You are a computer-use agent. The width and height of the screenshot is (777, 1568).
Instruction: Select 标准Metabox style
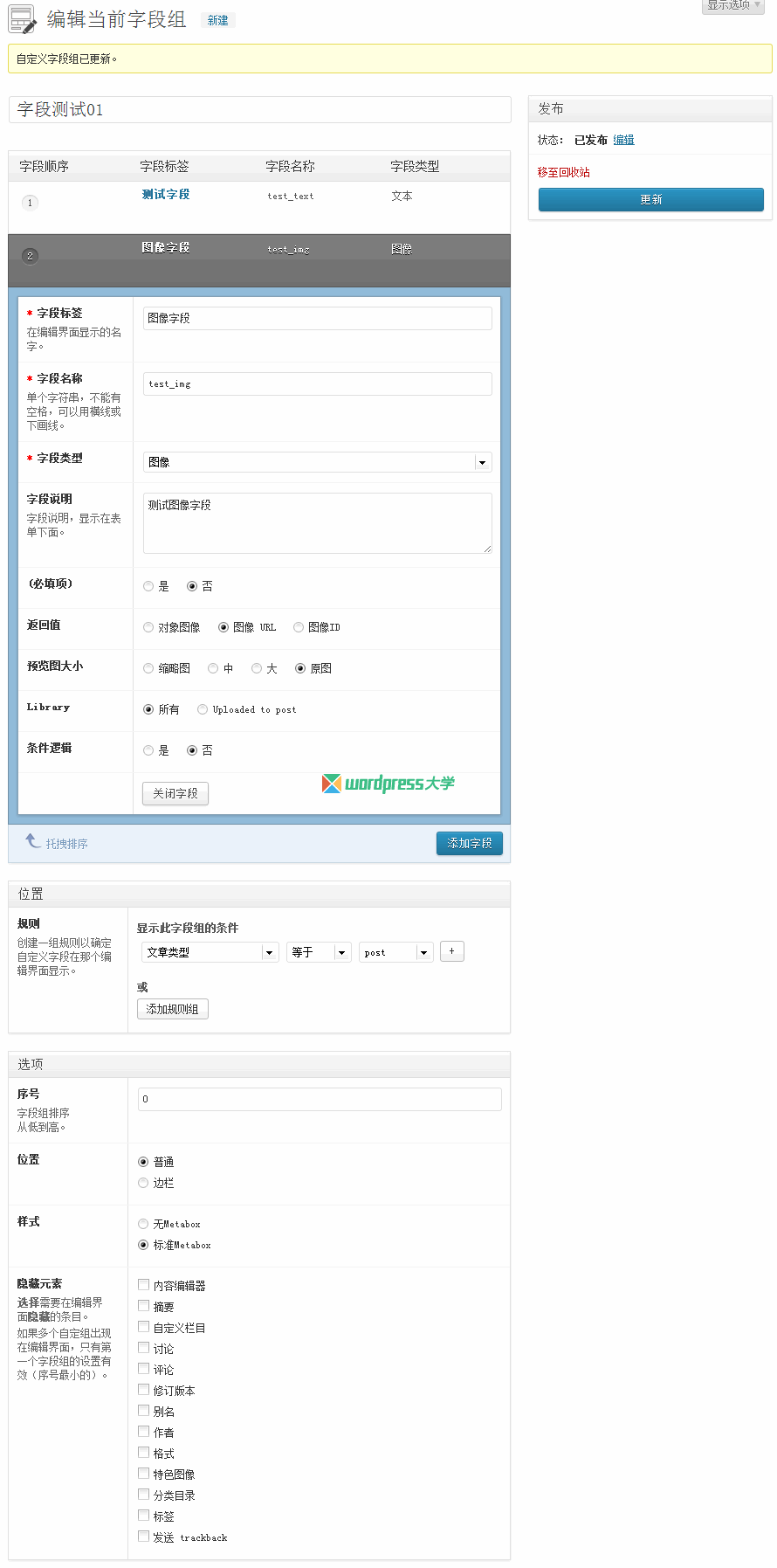point(143,1245)
